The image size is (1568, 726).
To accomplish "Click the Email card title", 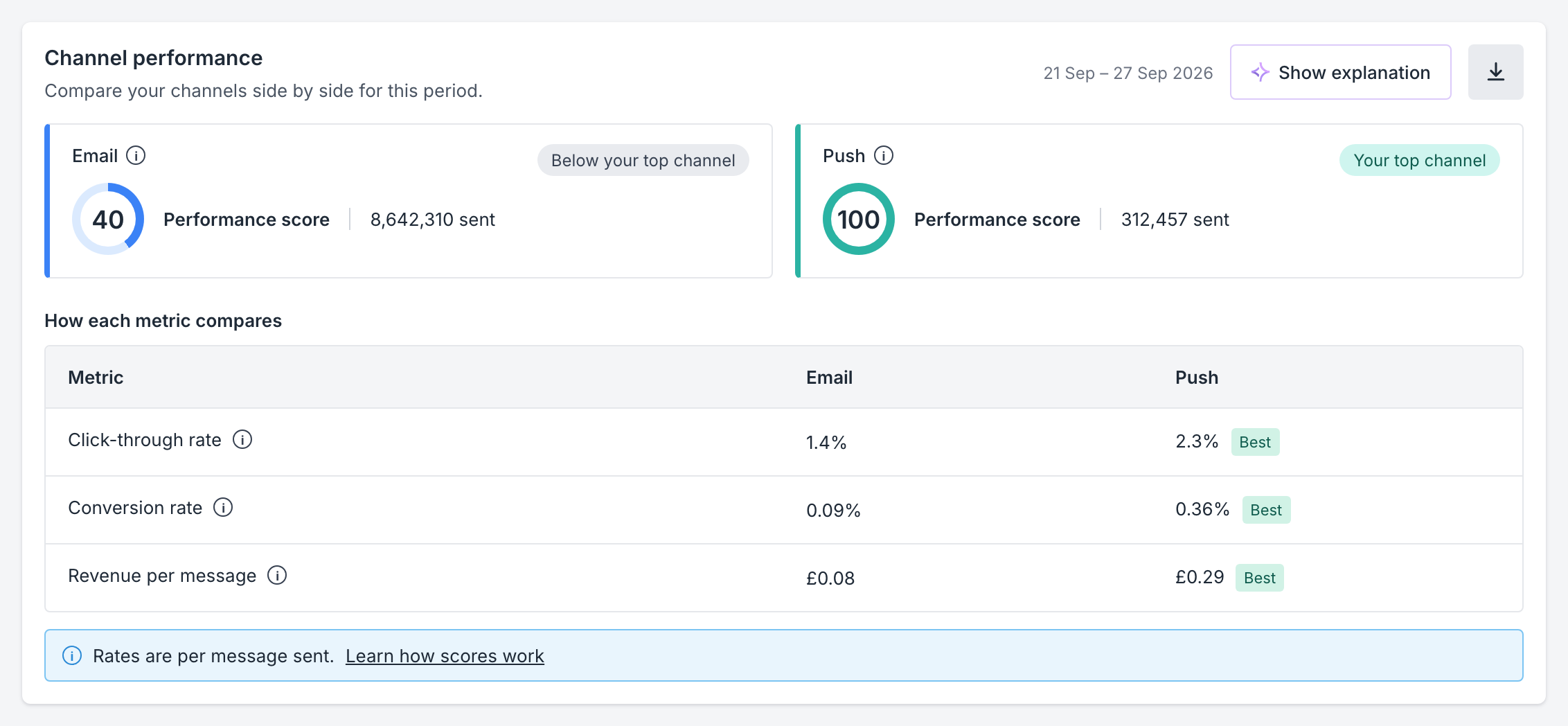I will click(x=95, y=156).
